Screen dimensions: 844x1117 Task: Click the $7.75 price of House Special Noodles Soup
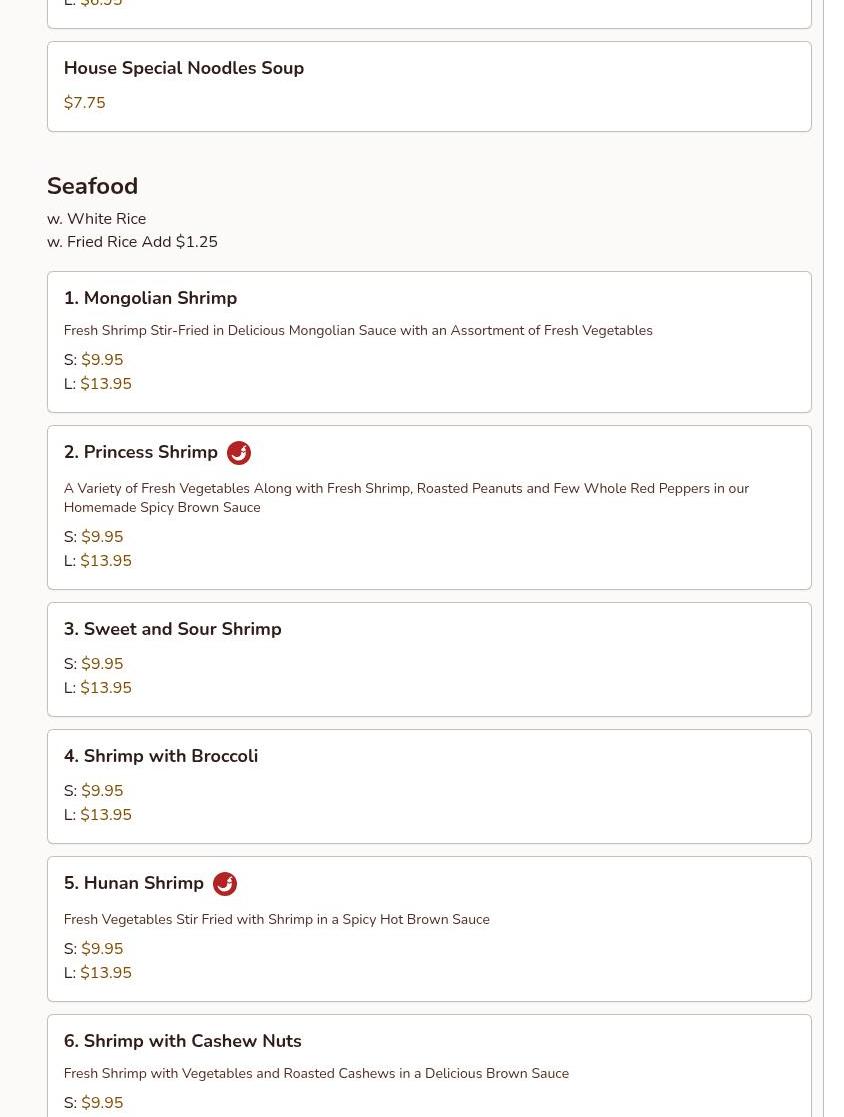pyautogui.click(x=84, y=103)
